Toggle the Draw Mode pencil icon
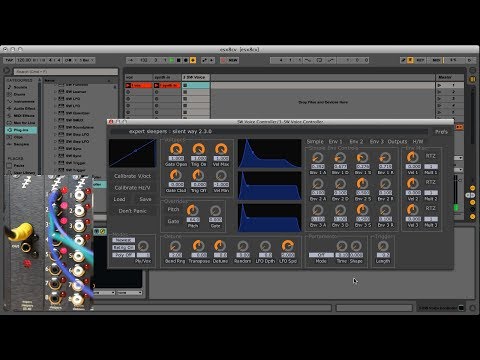The width and height of the screenshot is (480, 360). tap(403, 60)
